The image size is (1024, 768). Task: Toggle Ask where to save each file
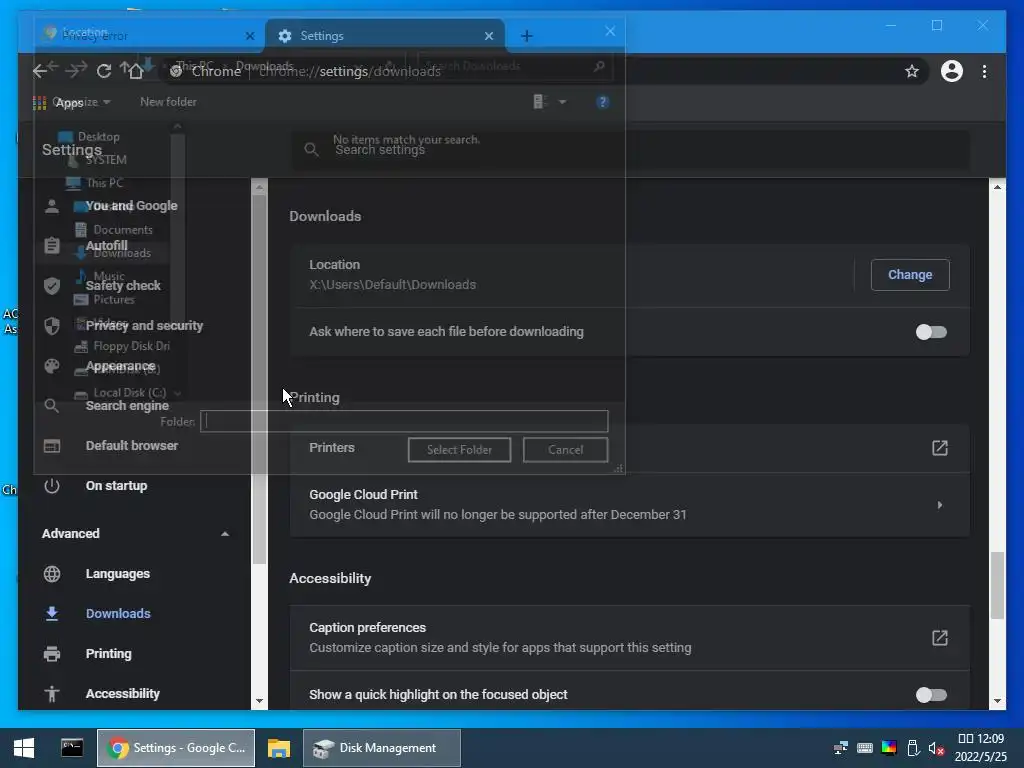(931, 332)
